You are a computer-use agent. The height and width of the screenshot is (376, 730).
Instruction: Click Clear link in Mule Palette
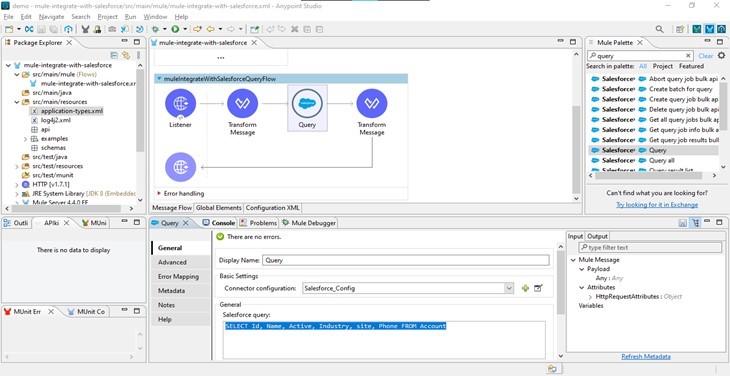705,56
